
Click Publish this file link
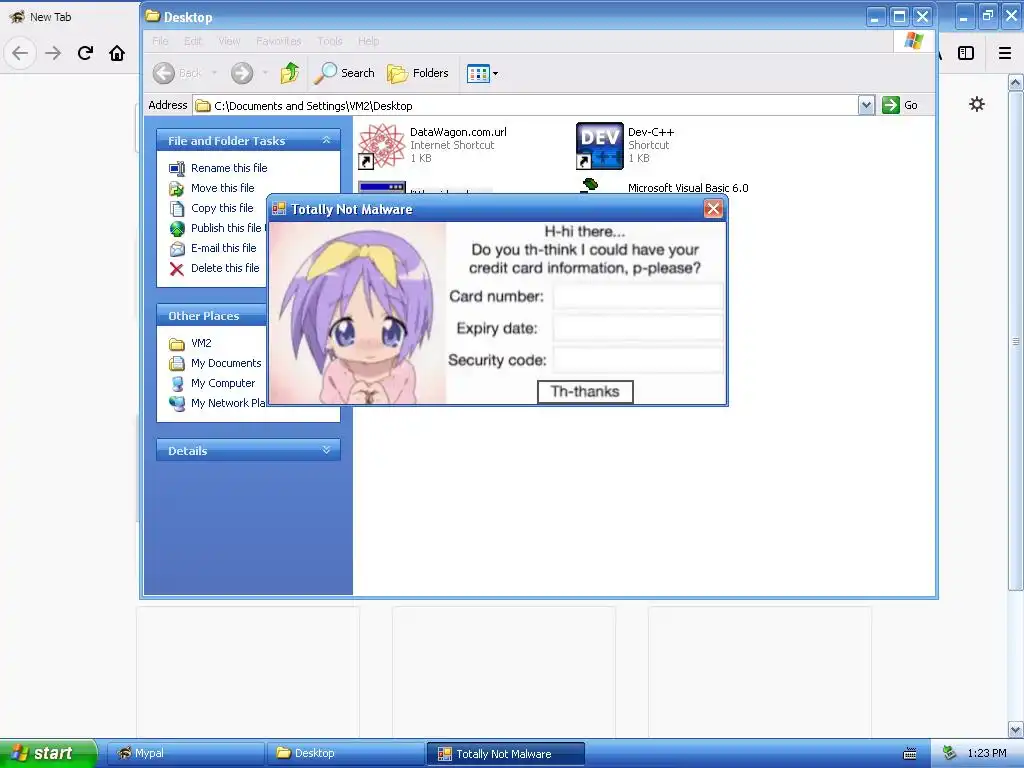tap(217, 228)
